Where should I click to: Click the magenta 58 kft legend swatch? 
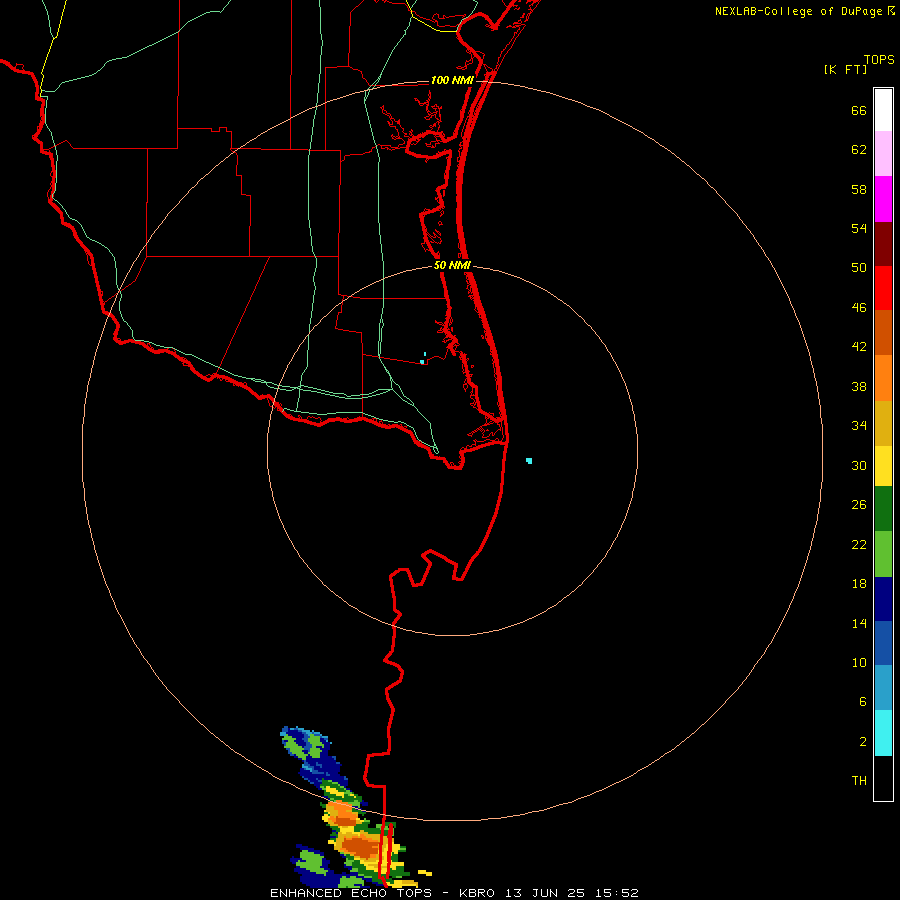tap(883, 199)
